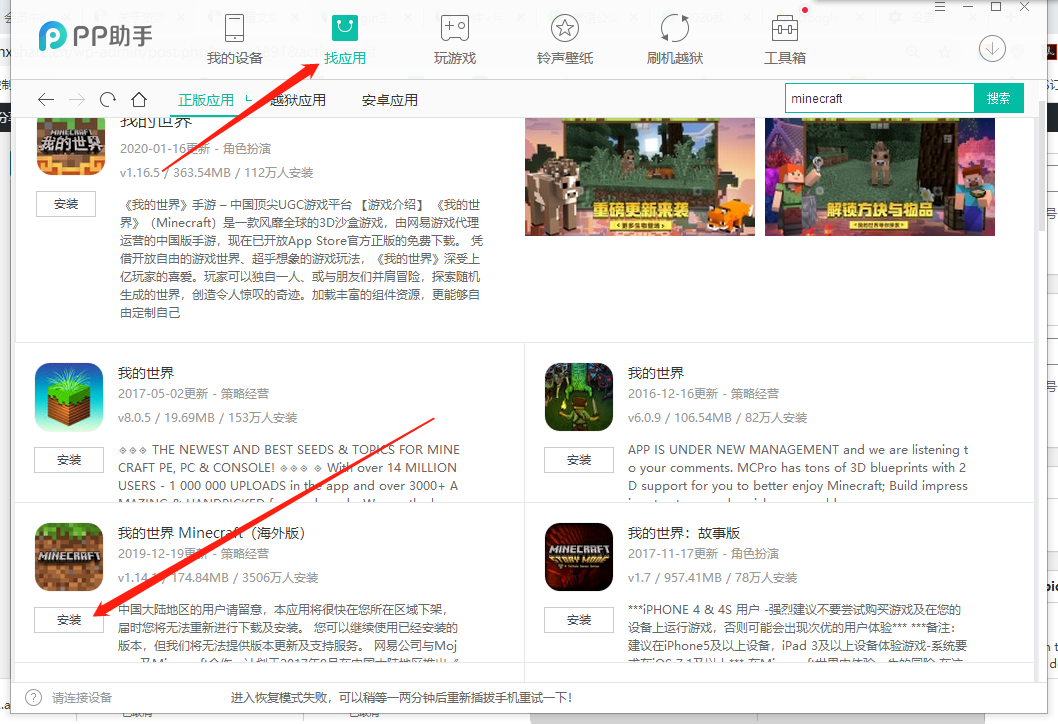Click the v1.16.5 / 363.54MB info line
Image resolution: width=1058 pixels, height=724 pixels.
click(217, 173)
